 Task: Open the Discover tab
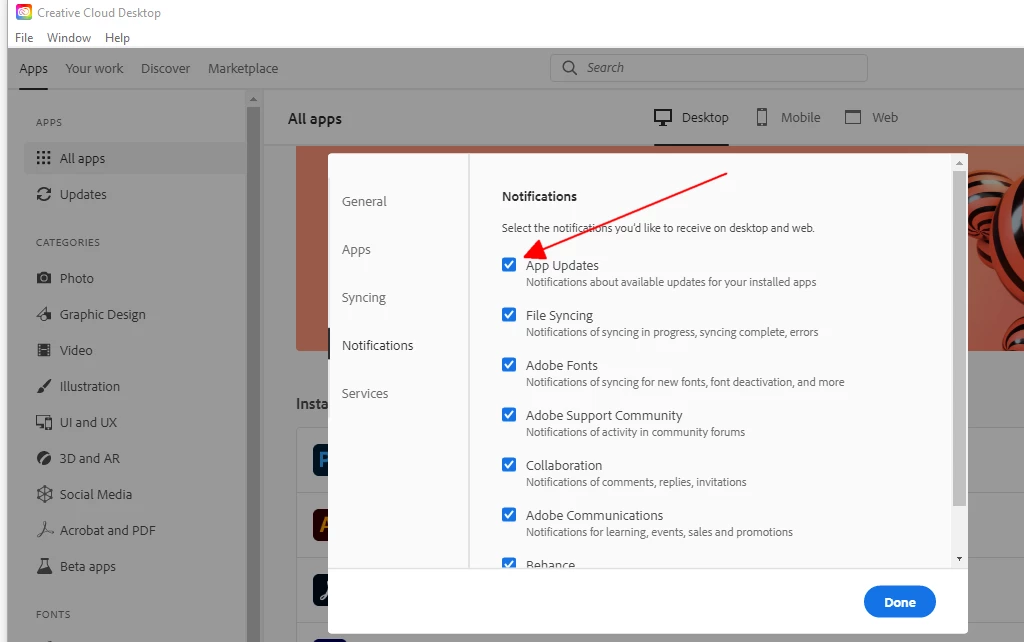[x=165, y=69]
